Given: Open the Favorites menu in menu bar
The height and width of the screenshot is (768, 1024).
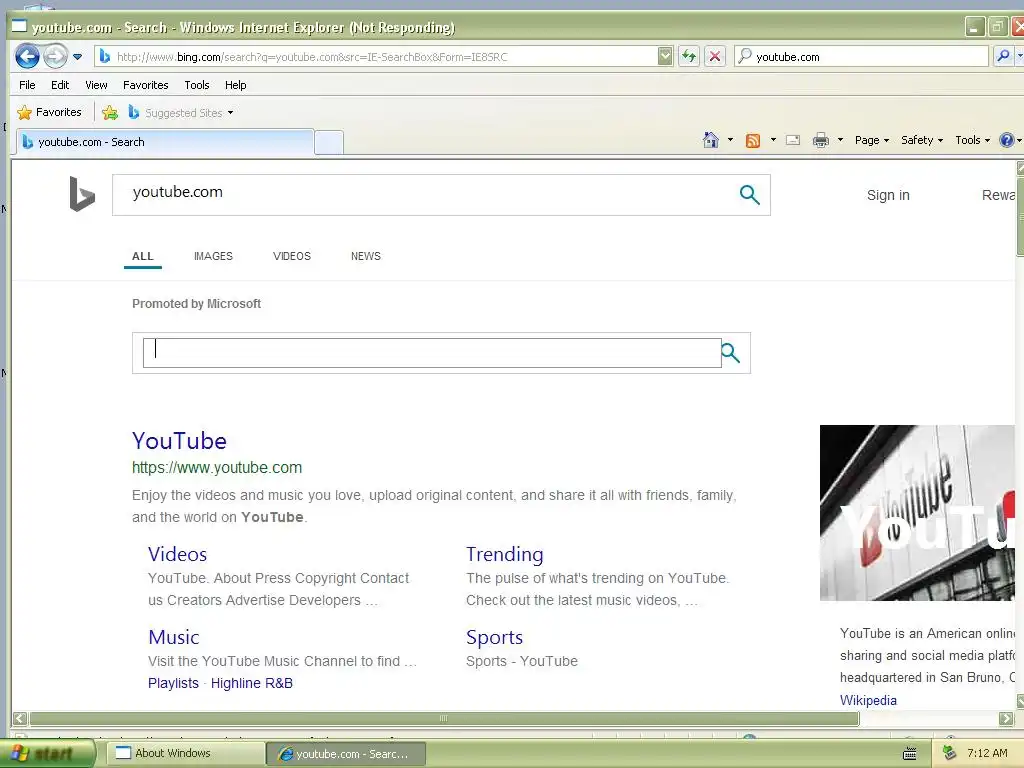Looking at the screenshot, I should 146,85.
